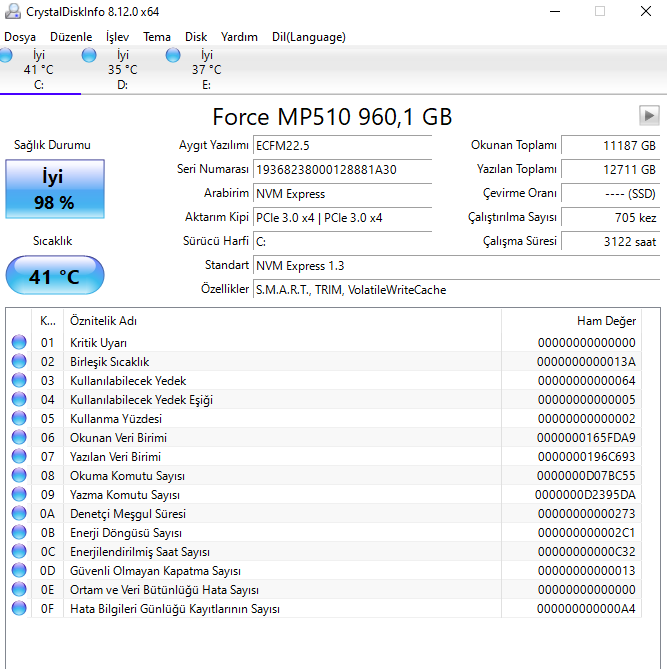Image resolution: width=667 pixels, height=669 pixels.
Task: Open the Yardım menu
Action: click(239, 37)
